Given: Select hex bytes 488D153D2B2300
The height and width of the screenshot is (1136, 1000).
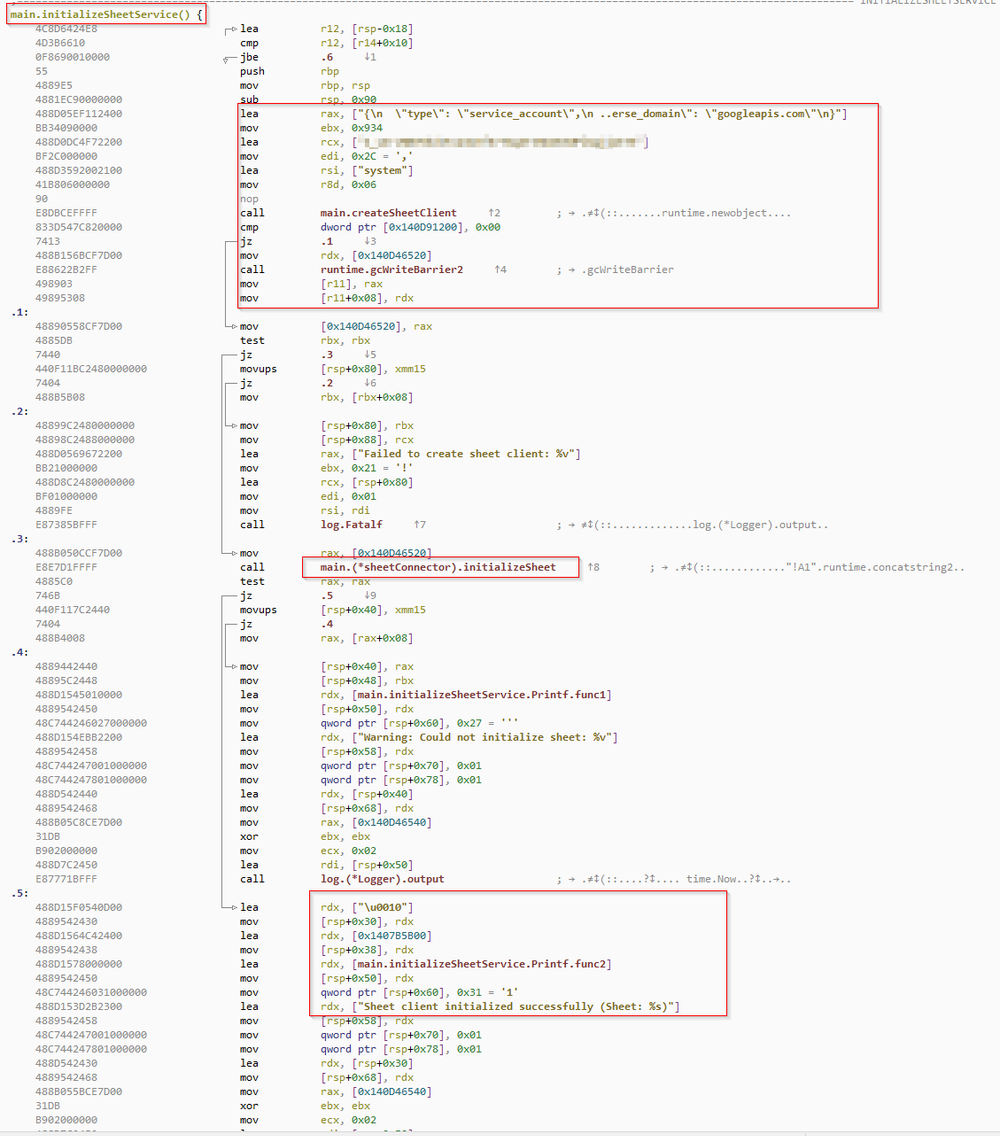Looking at the screenshot, I should pos(78,1007).
